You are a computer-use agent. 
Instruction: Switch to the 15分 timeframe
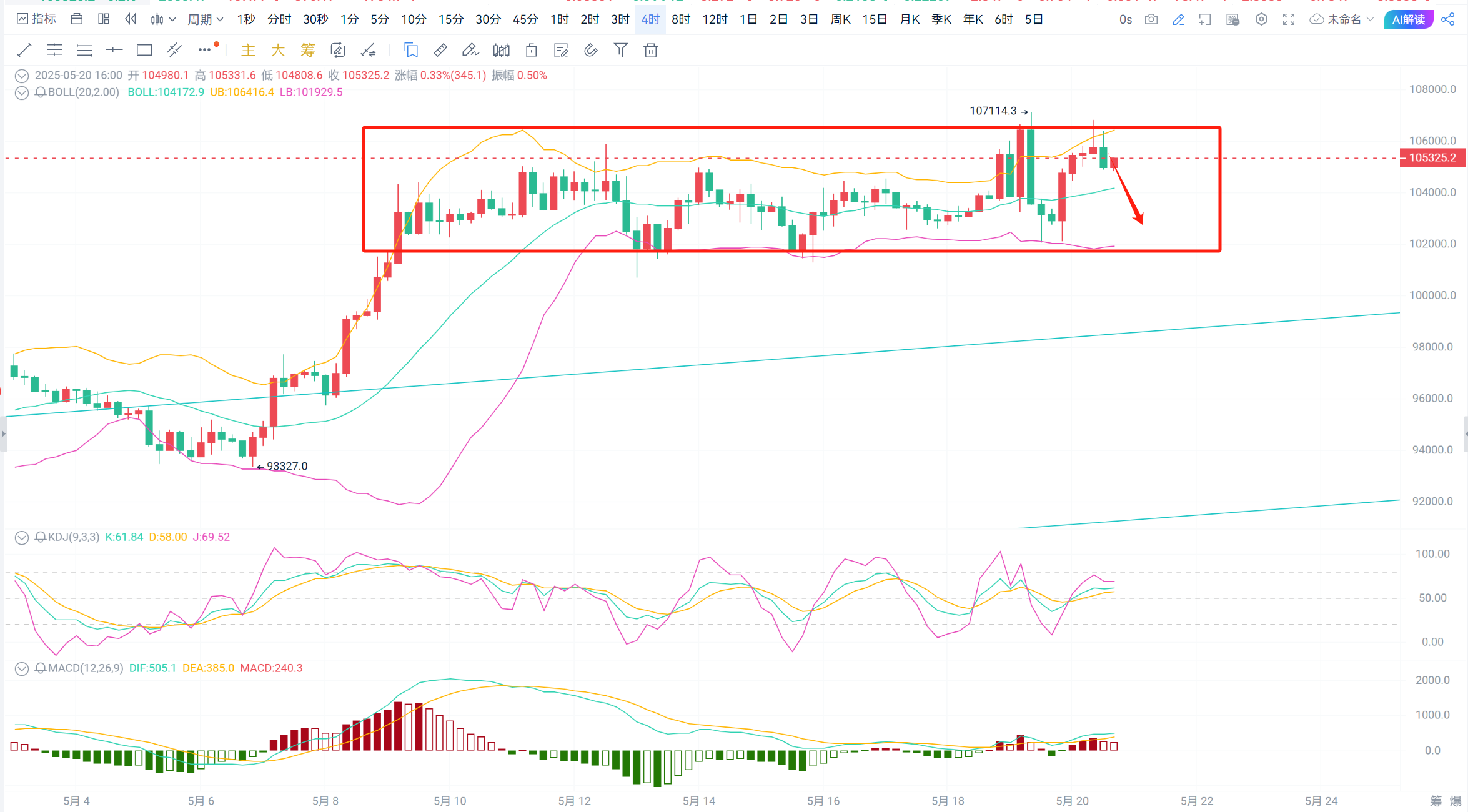(451, 19)
